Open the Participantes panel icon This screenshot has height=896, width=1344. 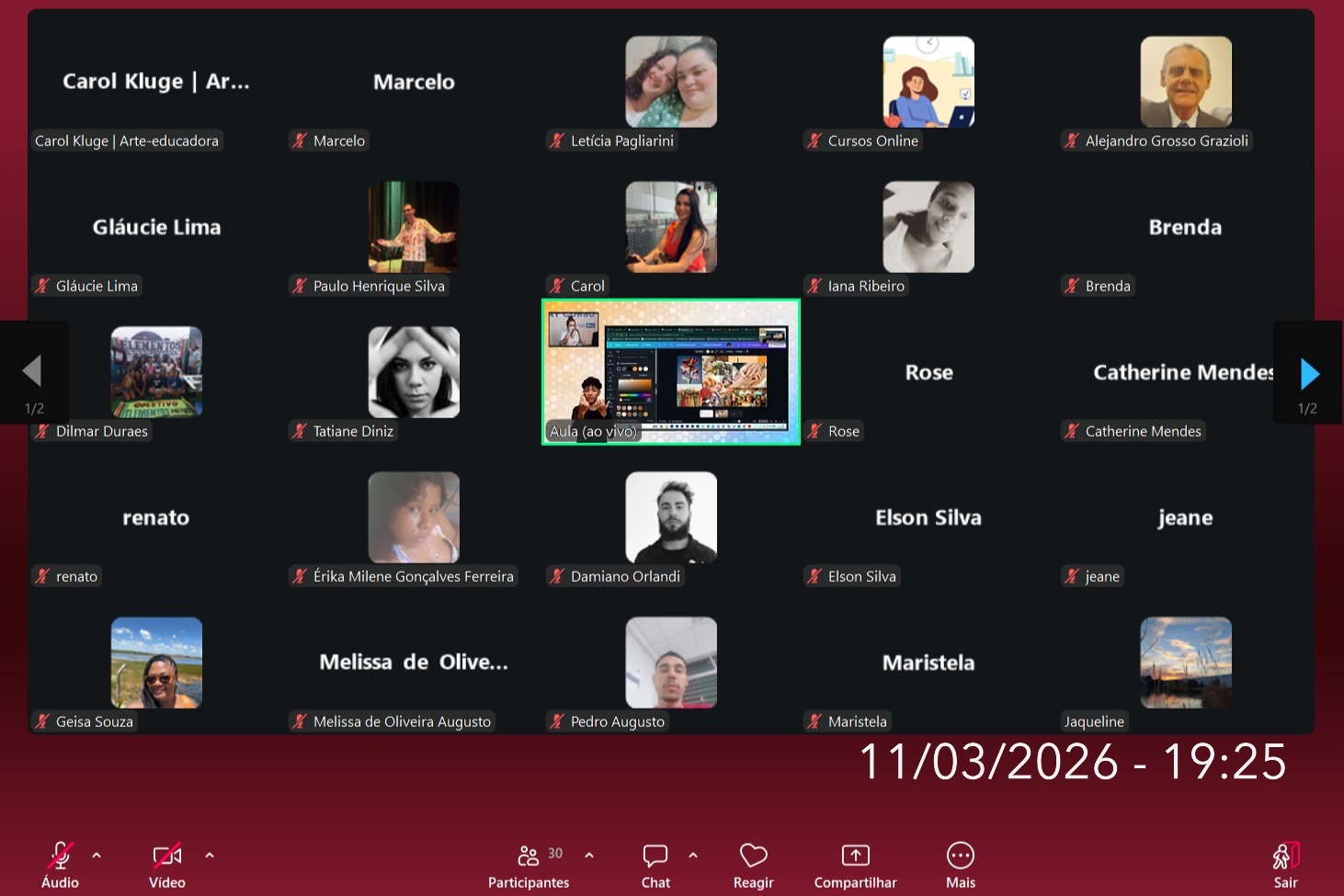(529, 856)
